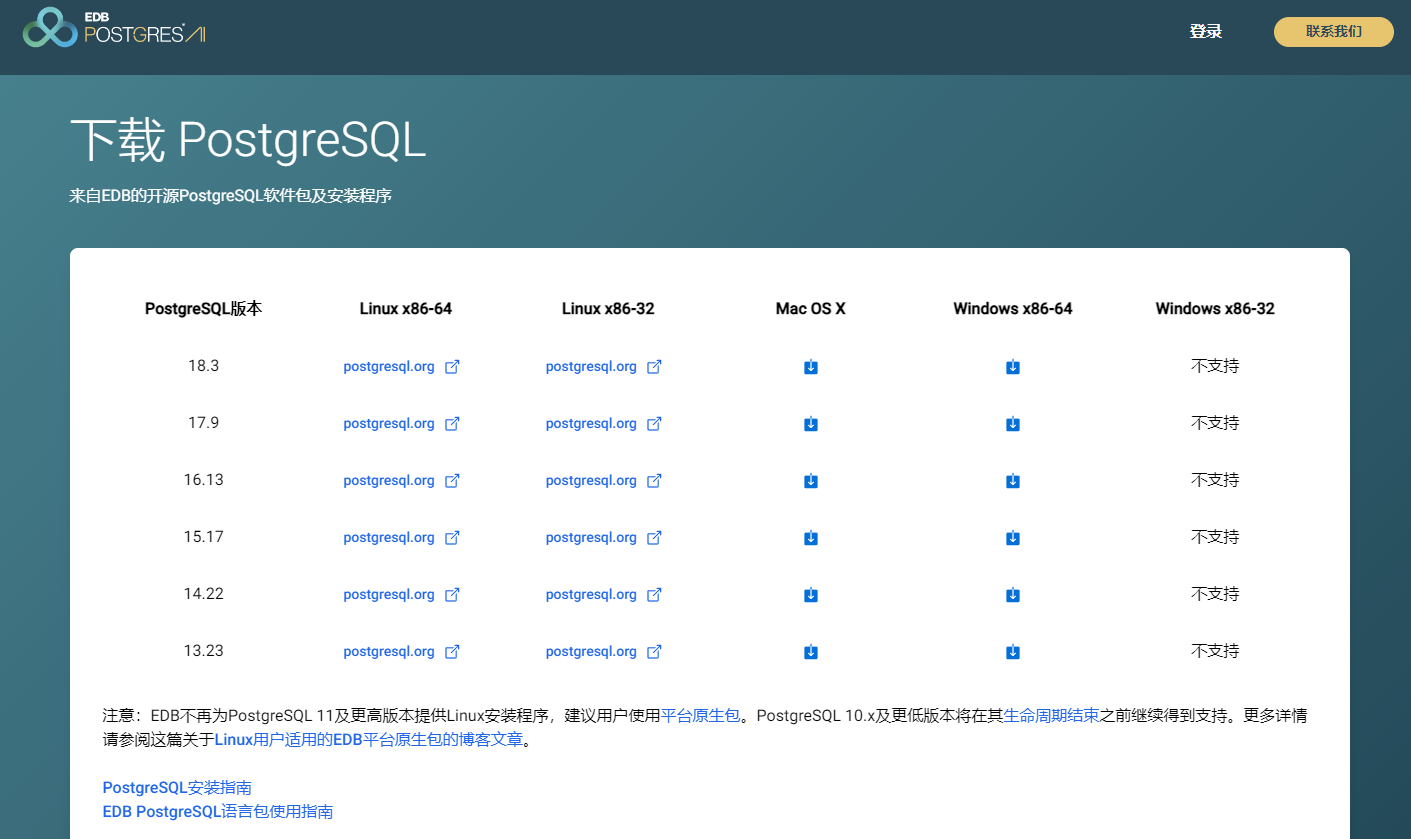
Task: Download Windows x86-64 installer for 18.3
Action: [x=1013, y=367]
